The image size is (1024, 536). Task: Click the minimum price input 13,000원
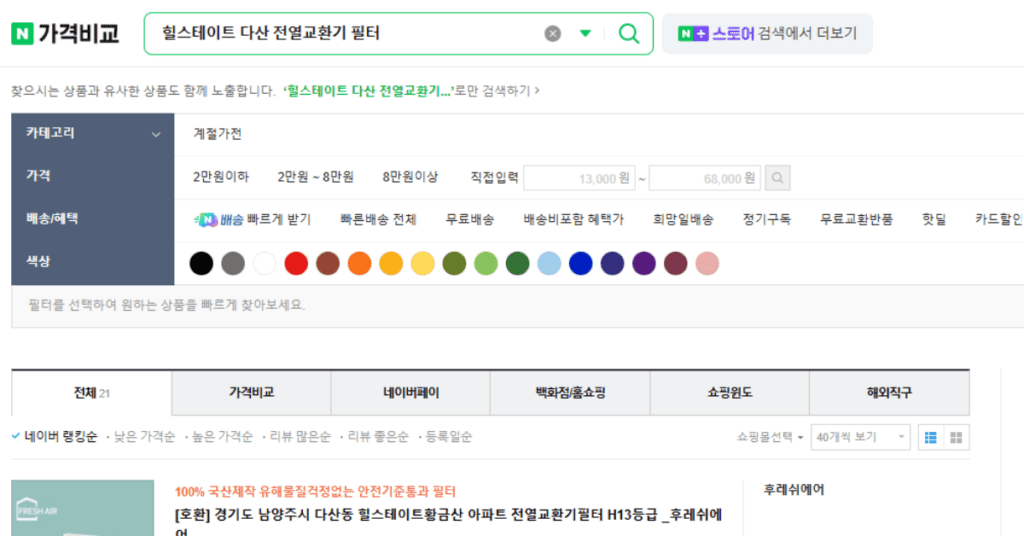pos(579,178)
